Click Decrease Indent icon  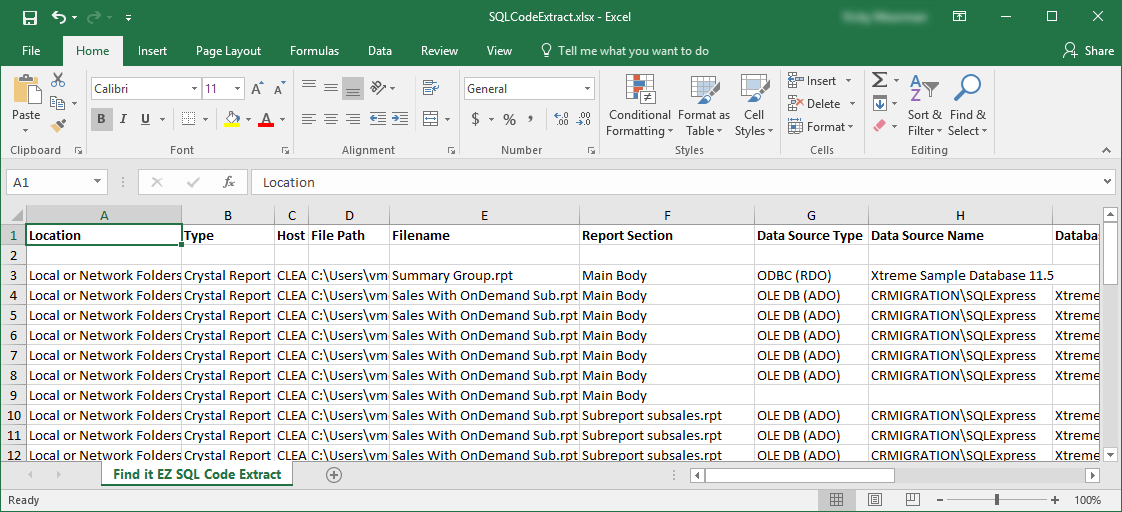379,119
